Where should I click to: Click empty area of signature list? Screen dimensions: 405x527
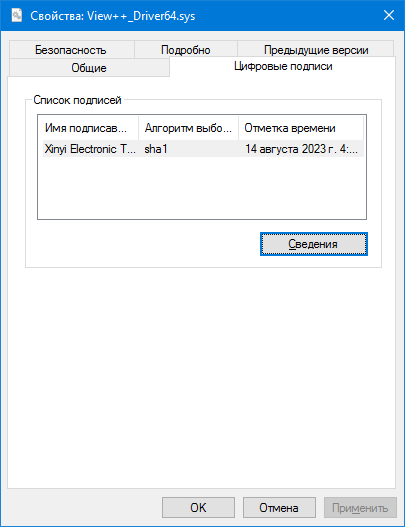(202, 188)
